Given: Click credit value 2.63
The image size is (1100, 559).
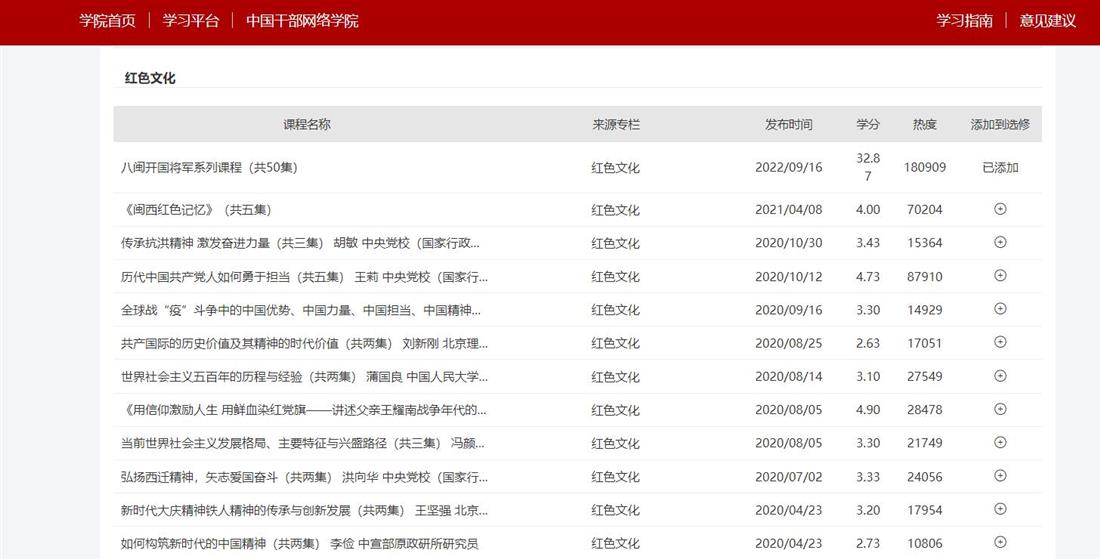Looking at the screenshot, I should 868,343.
